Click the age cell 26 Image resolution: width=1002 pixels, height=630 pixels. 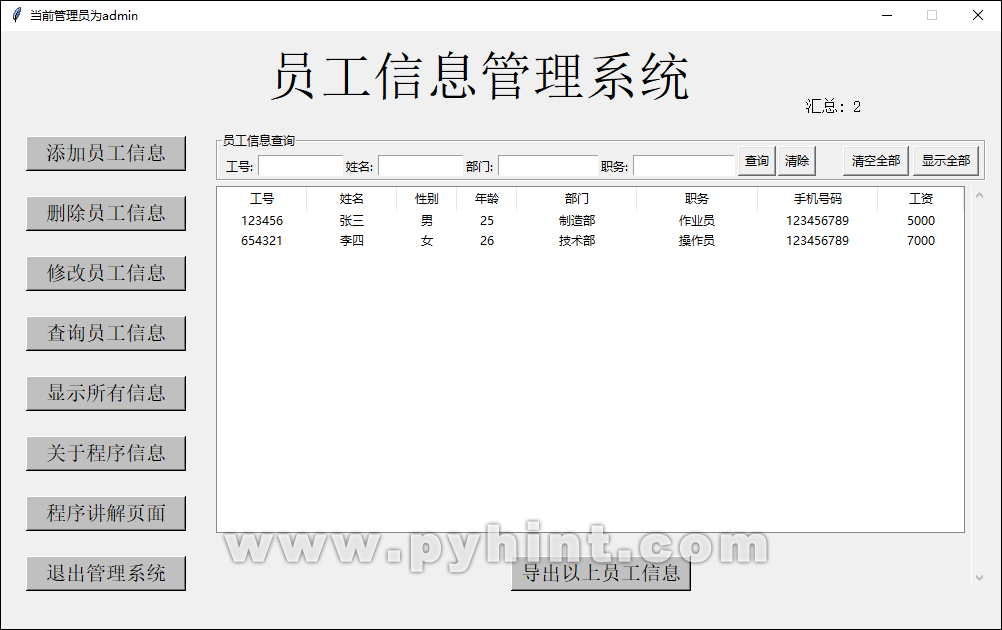coord(487,241)
